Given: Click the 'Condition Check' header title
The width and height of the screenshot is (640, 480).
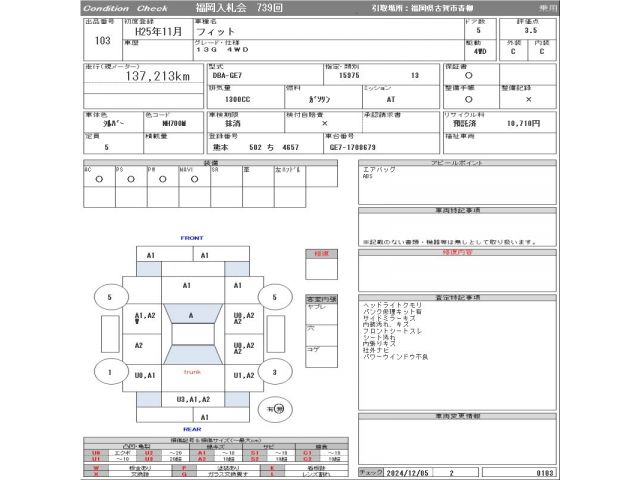Looking at the screenshot, I should pos(125,8).
